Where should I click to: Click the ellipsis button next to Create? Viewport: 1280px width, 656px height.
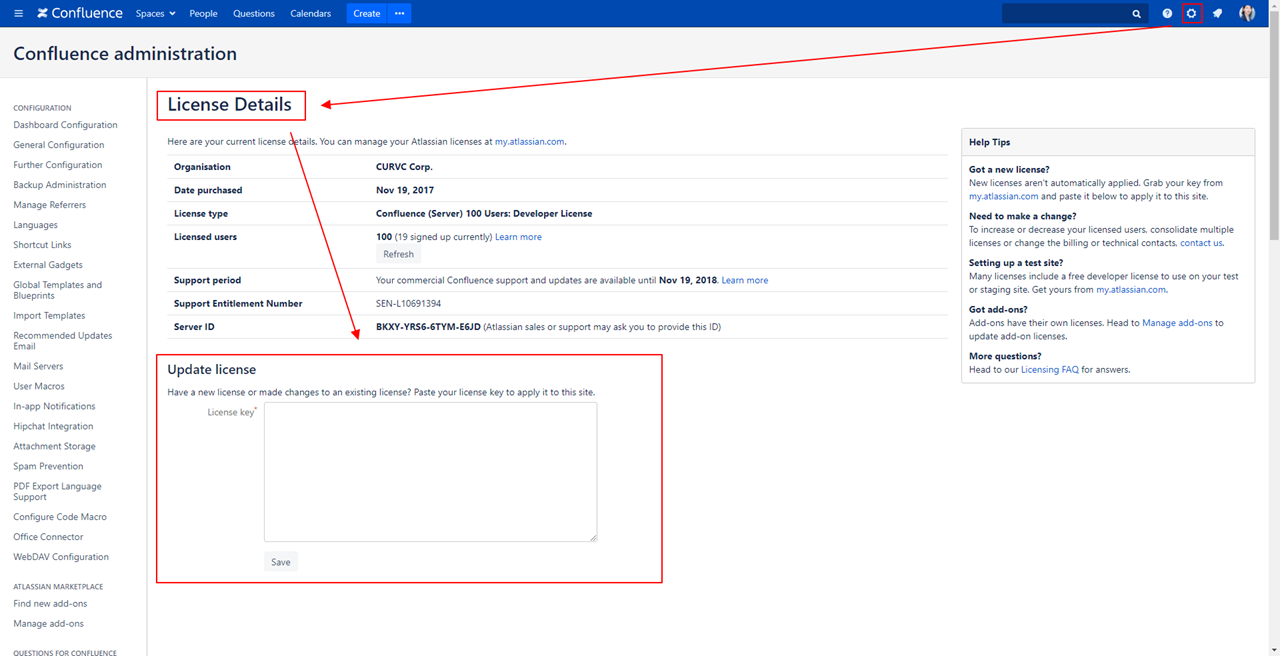399,14
